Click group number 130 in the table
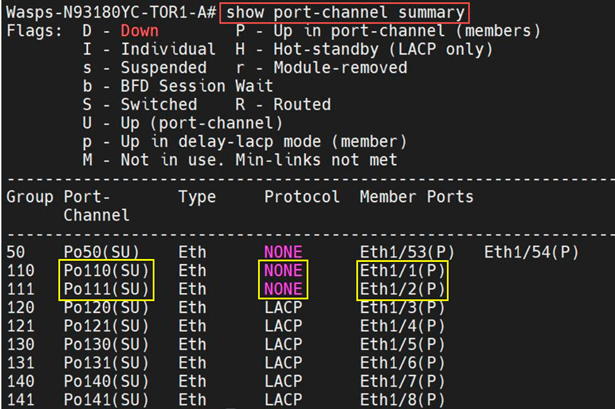The image size is (615, 409). [20, 344]
